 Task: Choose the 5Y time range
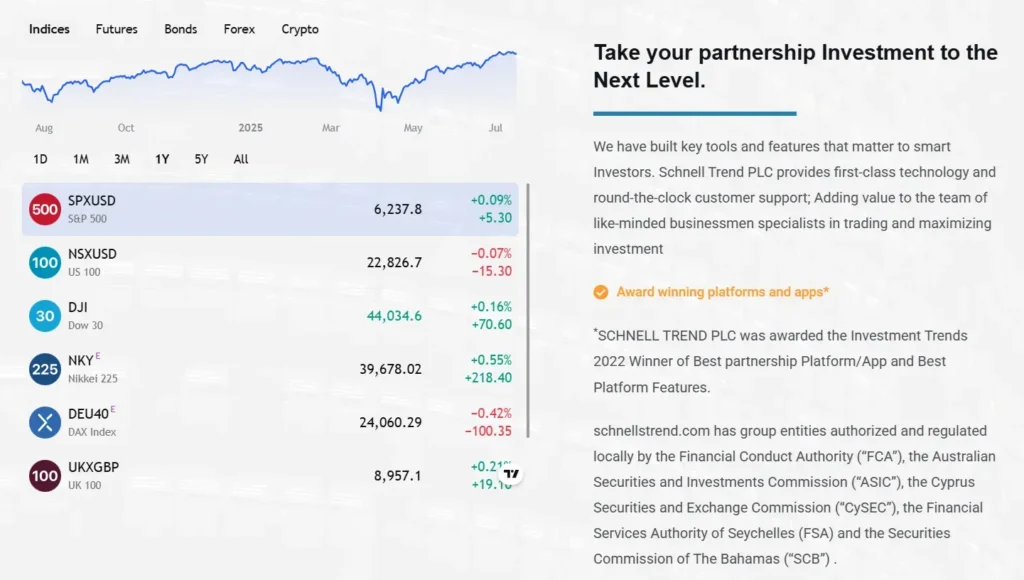point(201,159)
